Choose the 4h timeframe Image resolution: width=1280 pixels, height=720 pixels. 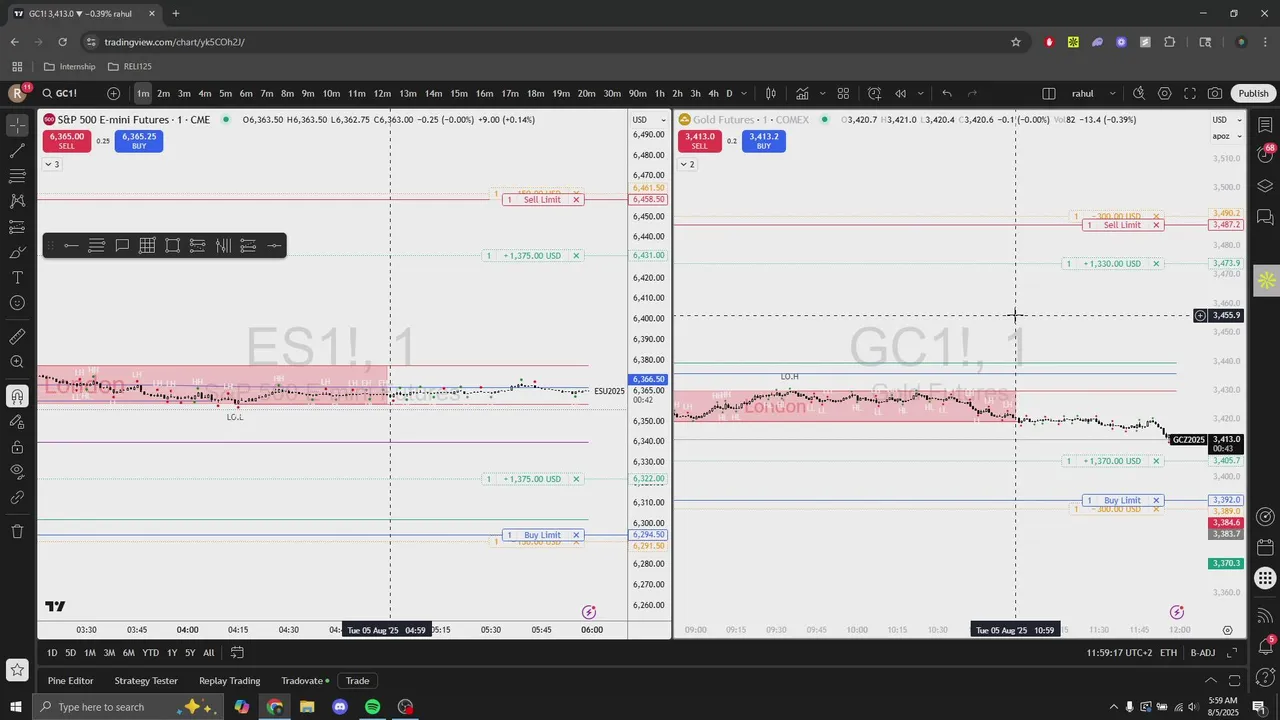pyautogui.click(x=713, y=93)
